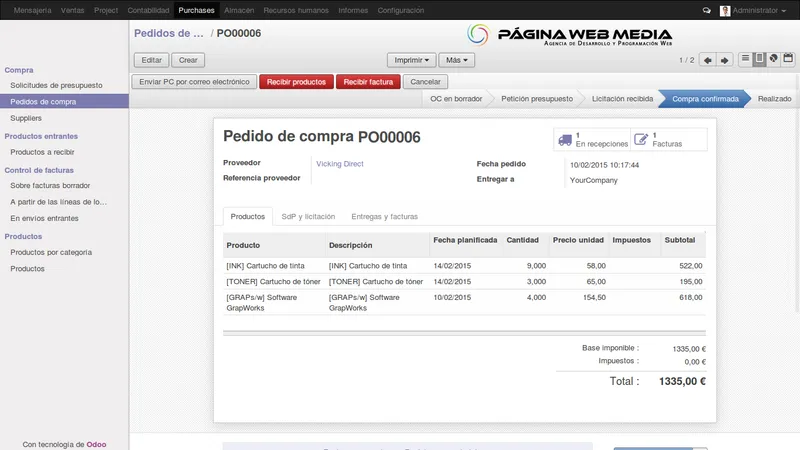Open Ventas menu
The width and height of the screenshot is (800, 450).
[x=72, y=10]
